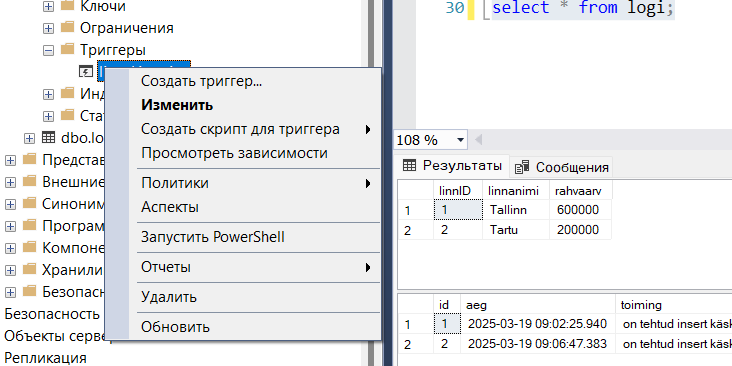The height and width of the screenshot is (366, 732).
Task: Click the 'Представ...' folder icon
Action: (29, 159)
